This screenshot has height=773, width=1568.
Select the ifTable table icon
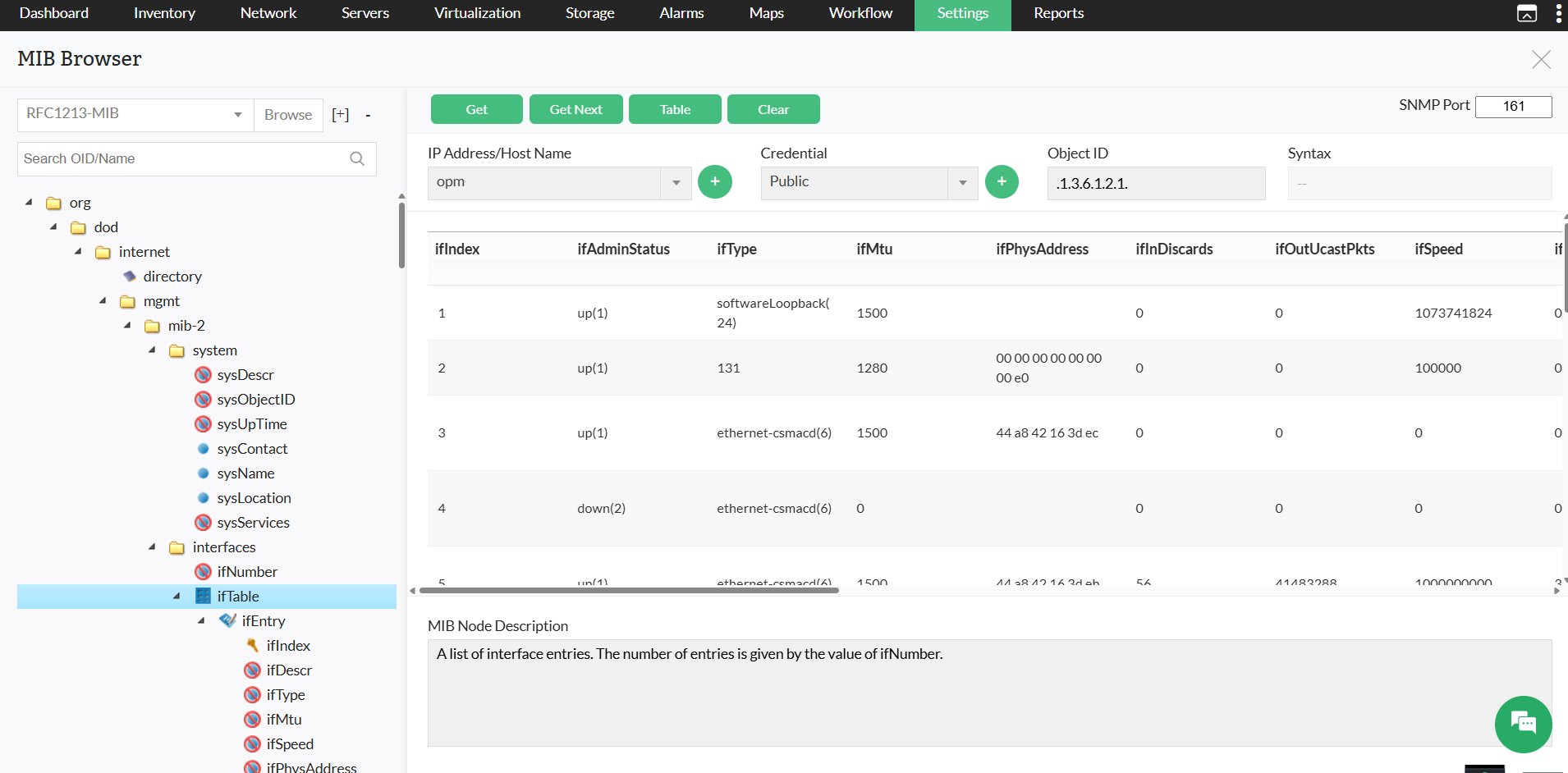(x=203, y=596)
